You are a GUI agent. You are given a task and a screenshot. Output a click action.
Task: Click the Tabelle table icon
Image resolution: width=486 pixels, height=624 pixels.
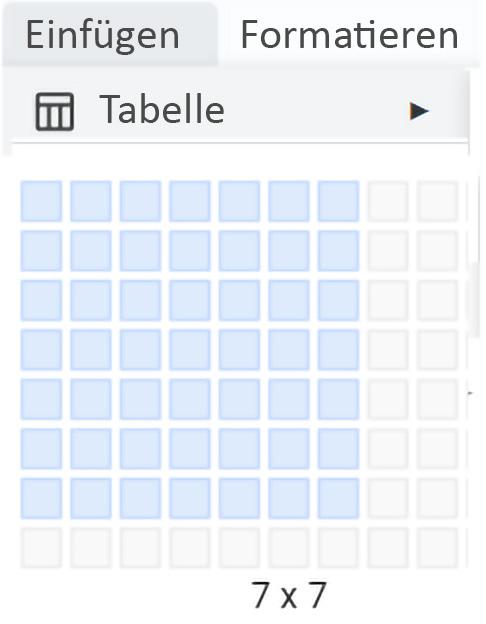55,111
